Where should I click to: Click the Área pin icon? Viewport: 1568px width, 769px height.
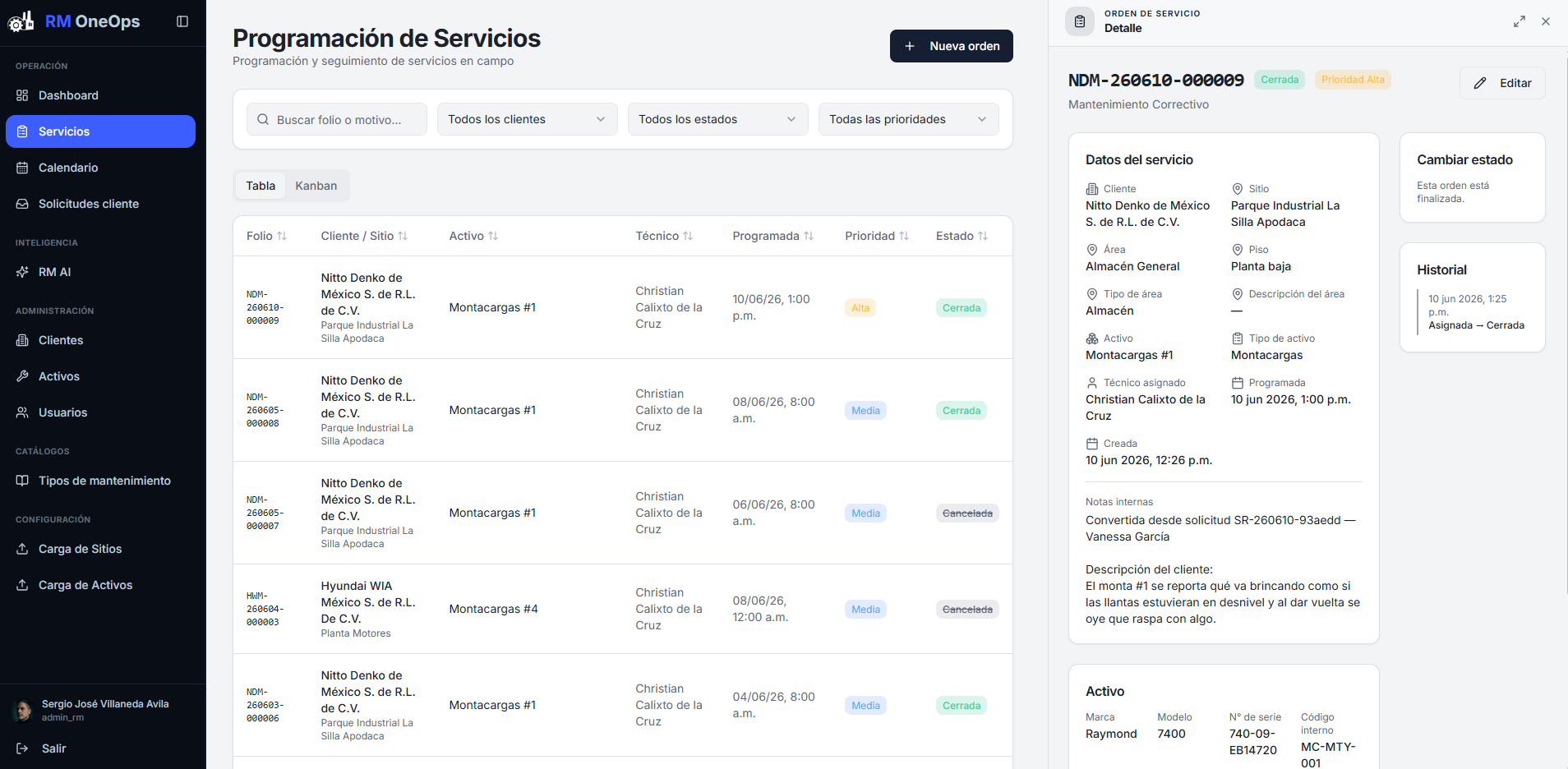[x=1092, y=250]
